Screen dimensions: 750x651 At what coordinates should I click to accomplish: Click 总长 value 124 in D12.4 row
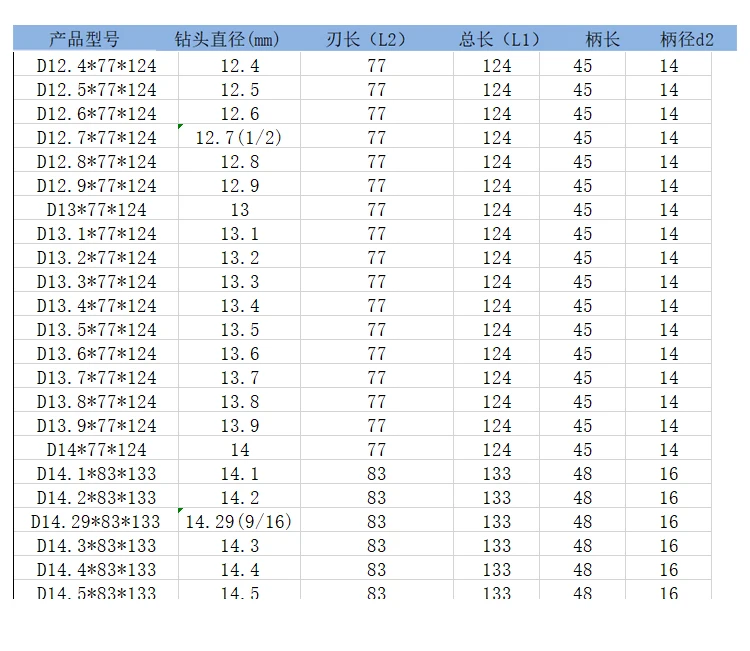(496, 66)
